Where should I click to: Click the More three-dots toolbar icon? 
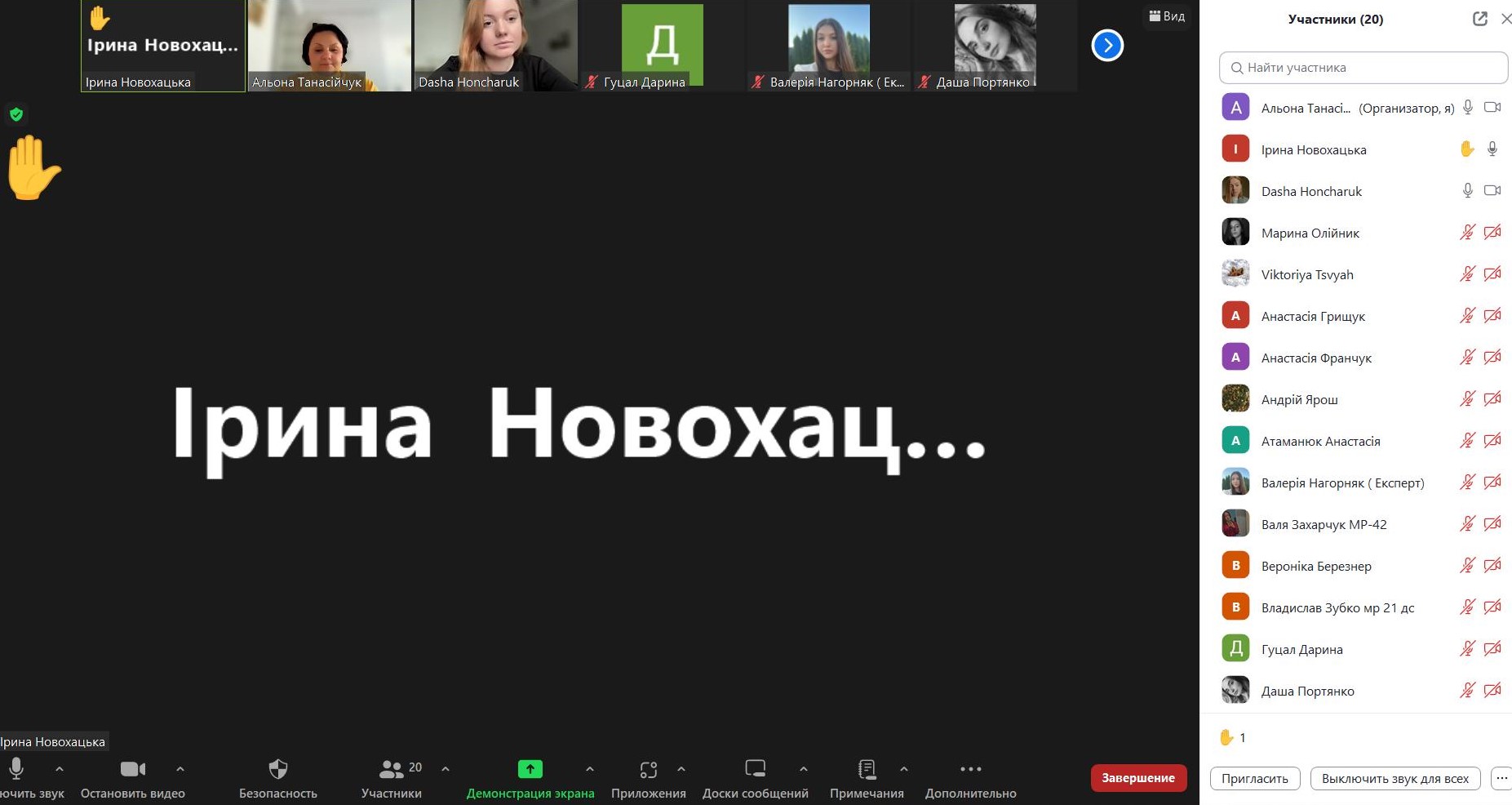pos(970,769)
